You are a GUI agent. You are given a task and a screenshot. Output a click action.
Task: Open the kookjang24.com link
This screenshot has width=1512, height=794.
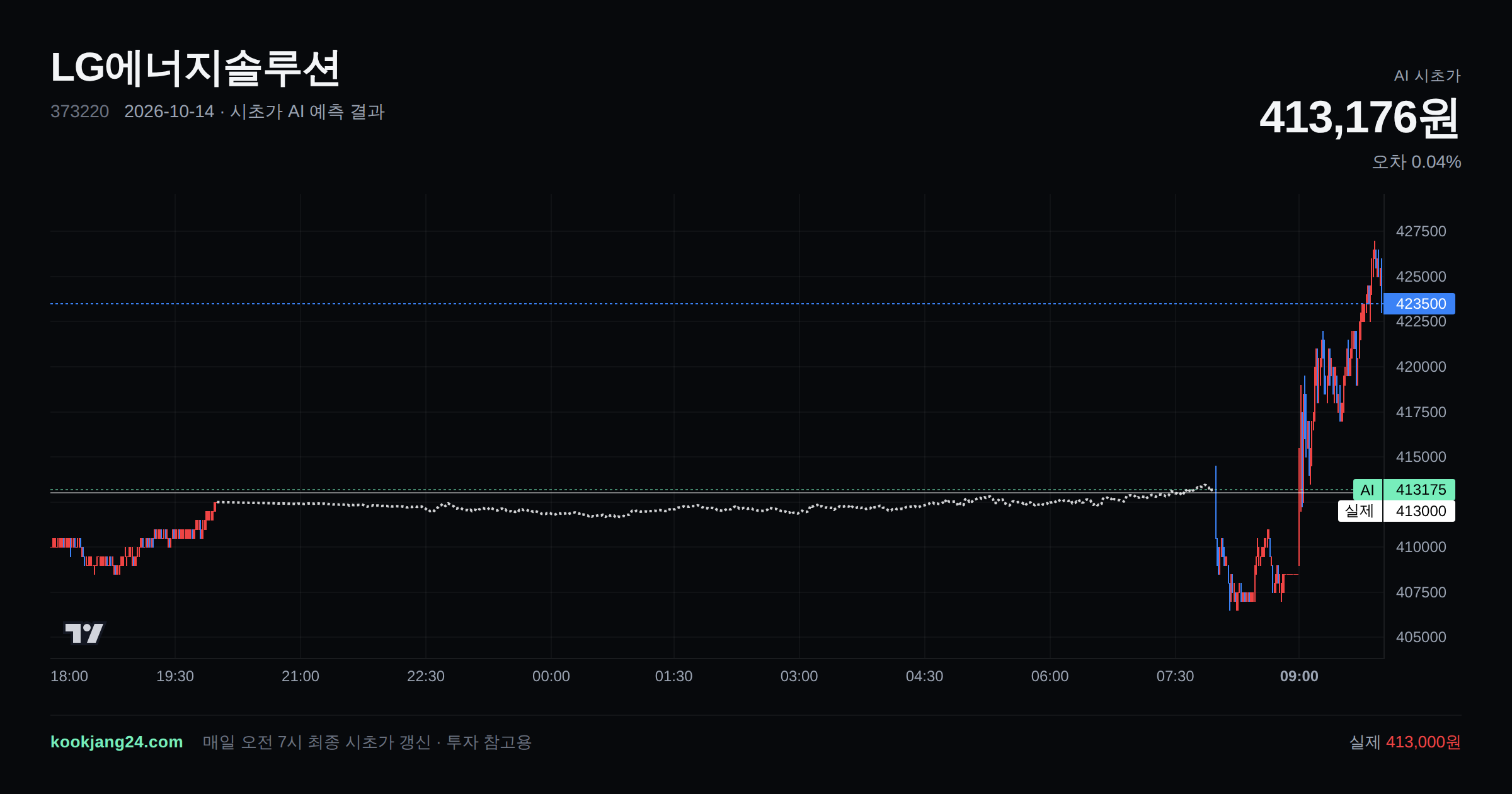coord(117,742)
